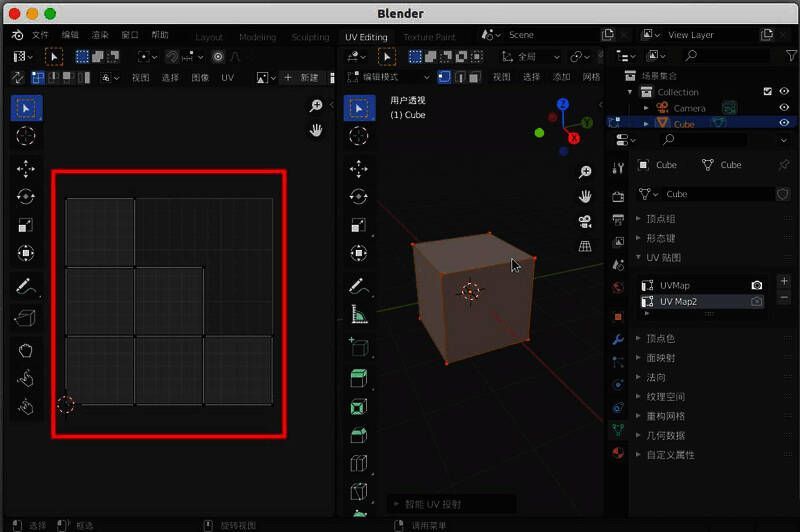
Task: Hide the Camera object in outliner
Action: tap(783, 108)
